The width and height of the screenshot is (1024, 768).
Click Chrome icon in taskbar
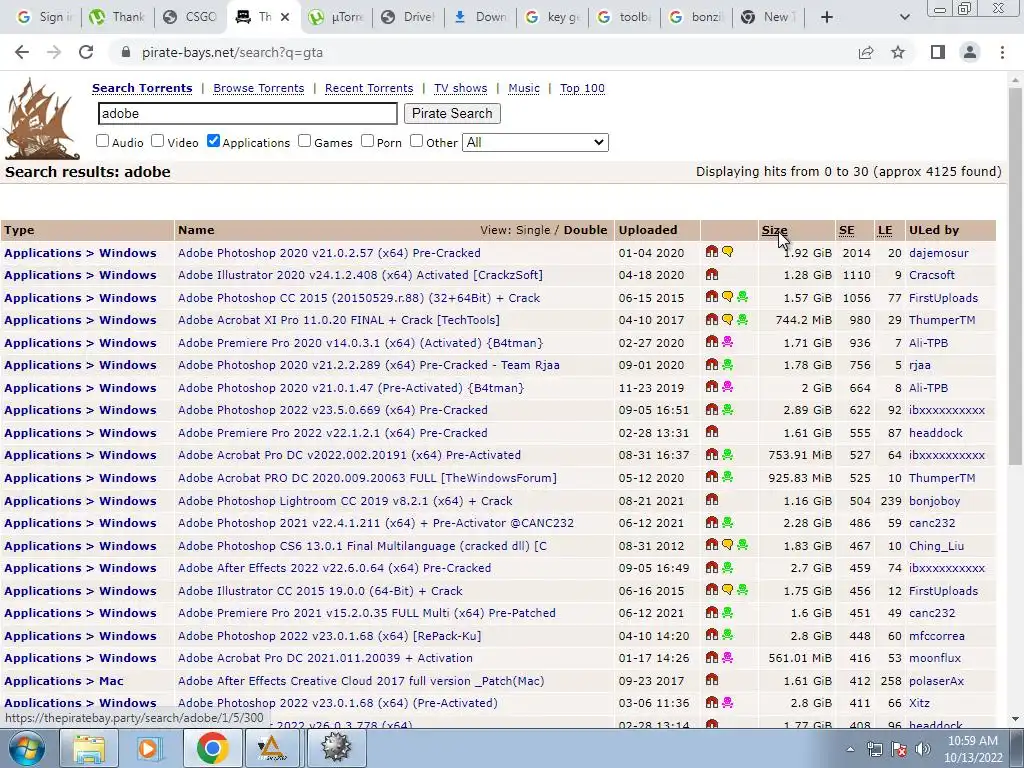pos(212,748)
